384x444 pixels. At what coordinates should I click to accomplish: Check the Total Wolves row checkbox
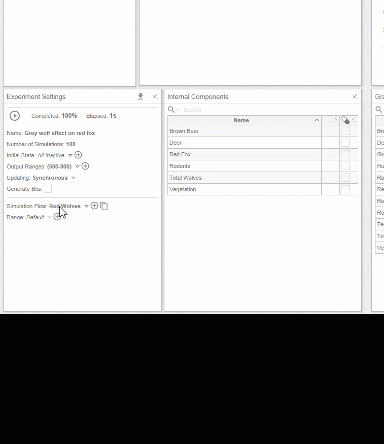tap(345, 178)
